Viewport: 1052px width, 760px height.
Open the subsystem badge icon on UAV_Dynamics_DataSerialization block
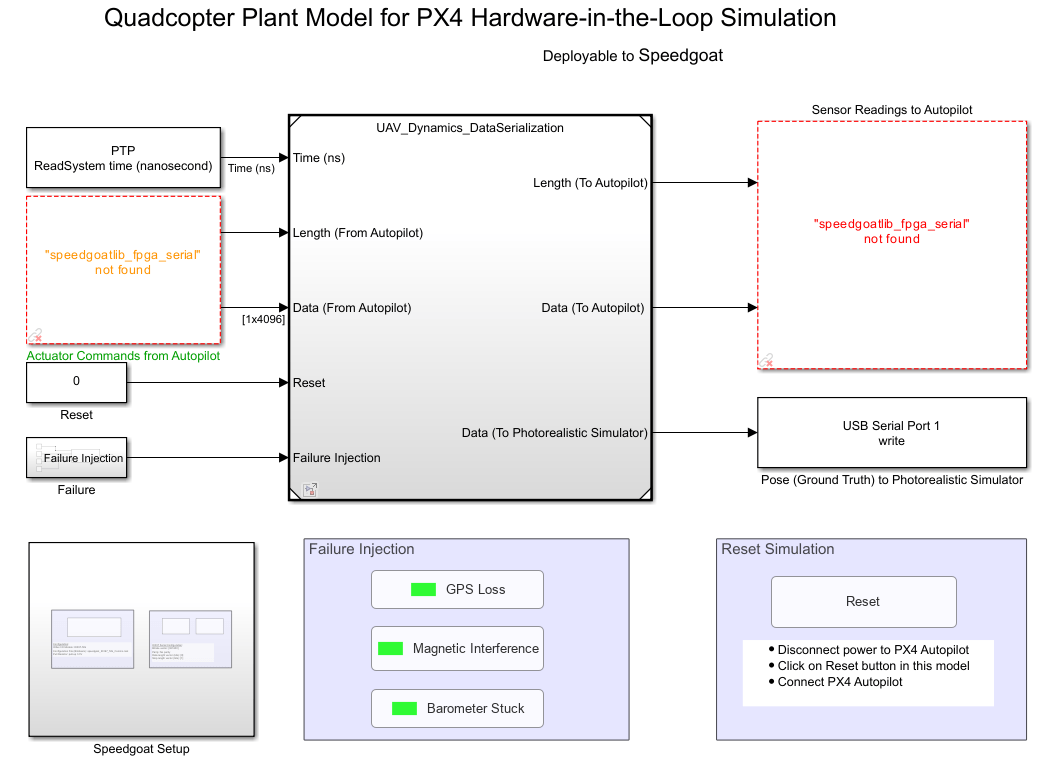click(x=310, y=489)
